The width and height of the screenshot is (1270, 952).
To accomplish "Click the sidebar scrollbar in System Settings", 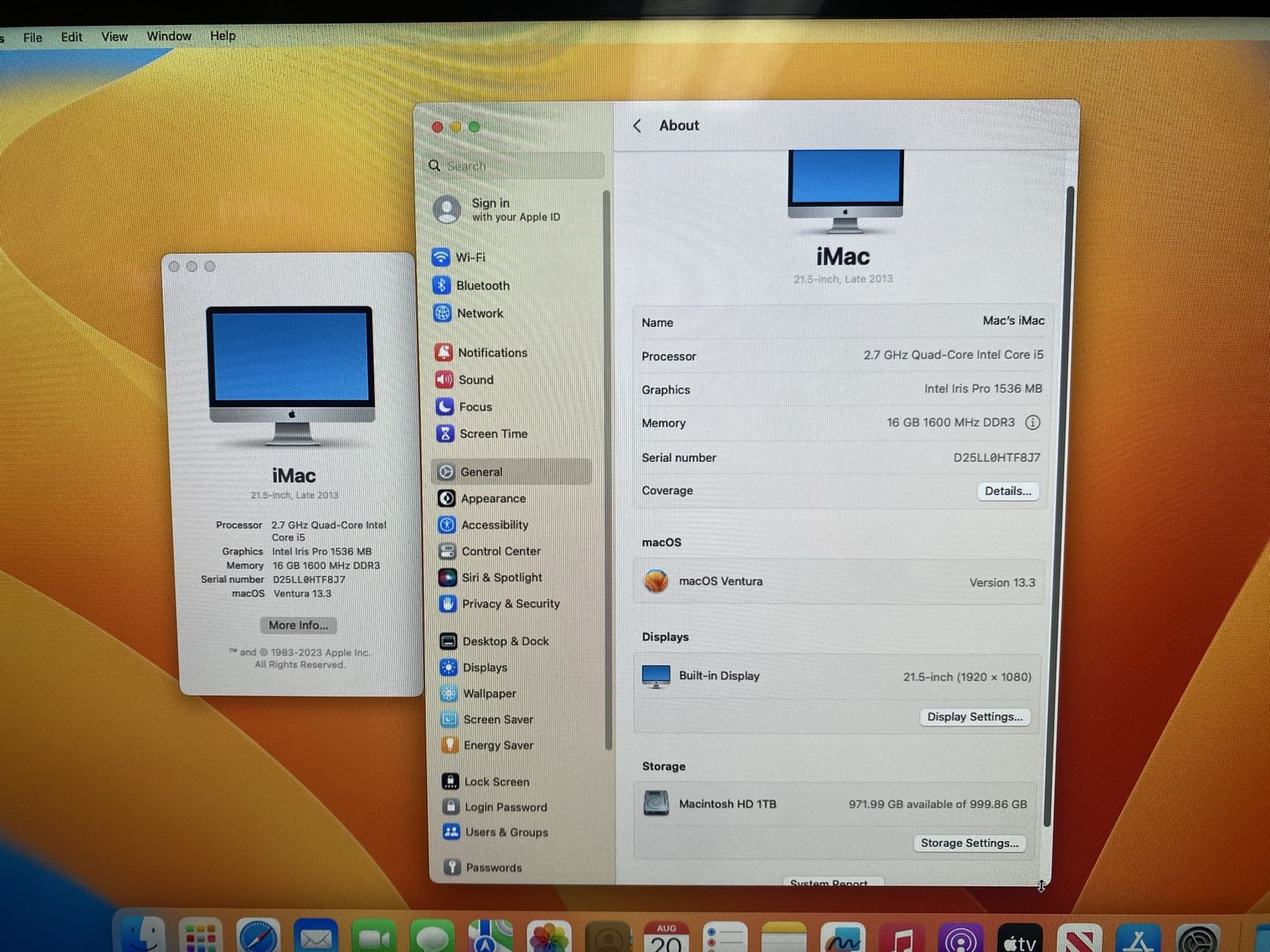I will [607, 470].
